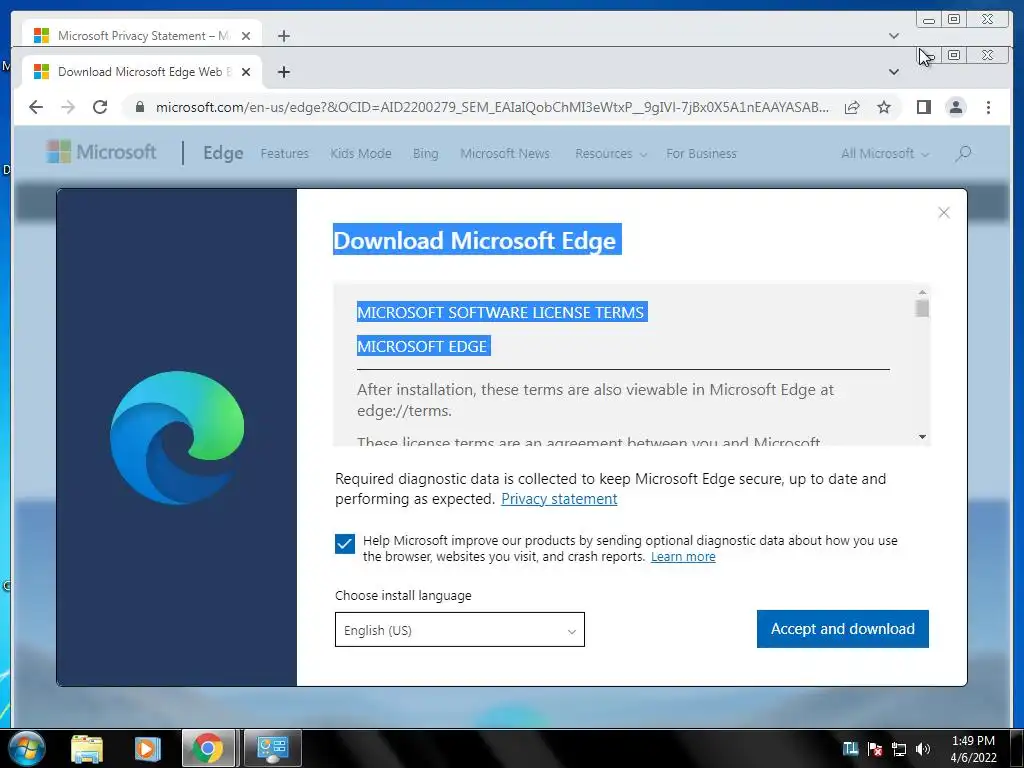Image resolution: width=1024 pixels, height=768 pixels.
Task: Click the license terms scroll down arrow
Action: pos(922,437)
